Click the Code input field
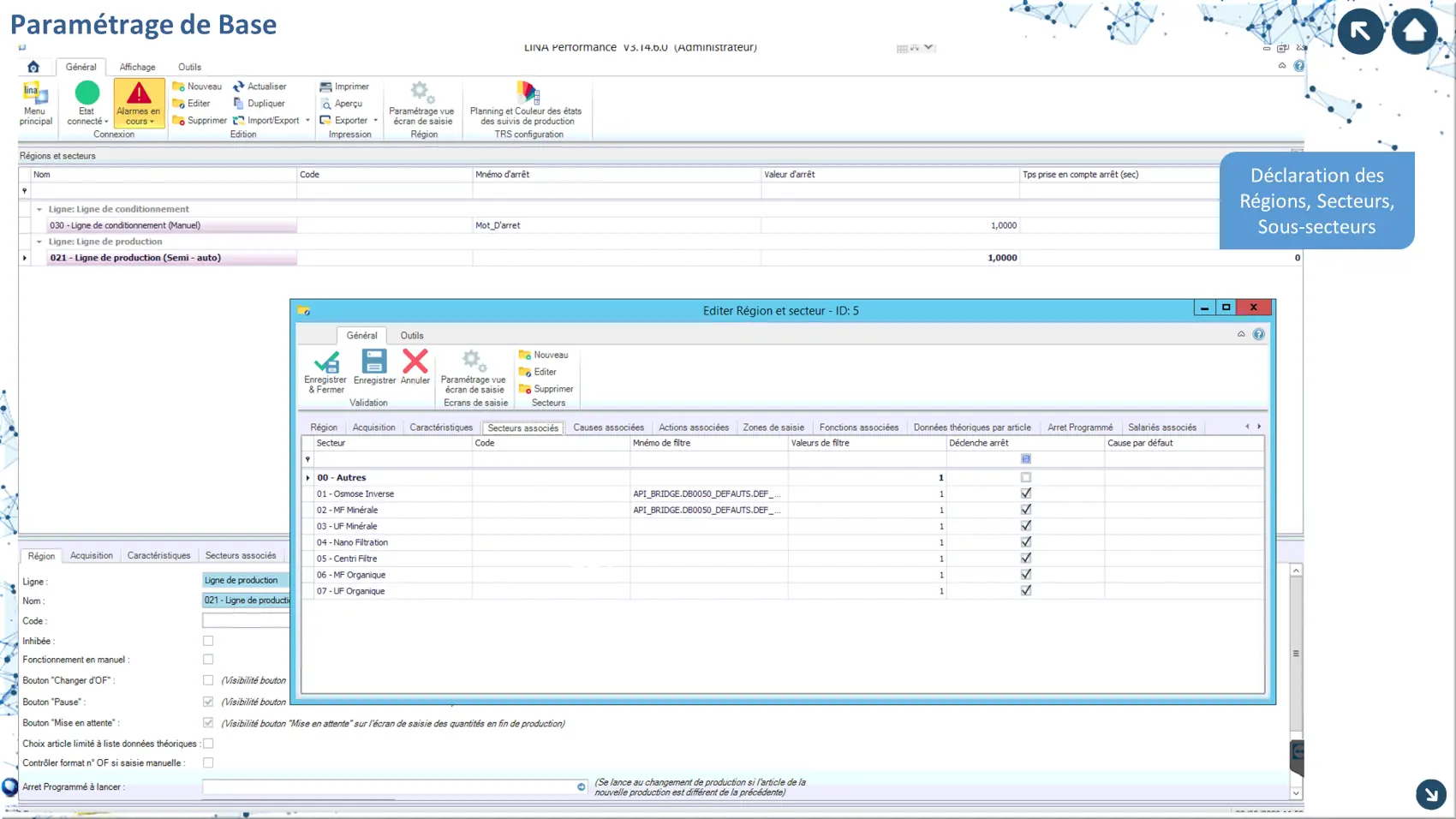Viewport: 1456px width, 819px height. pos(246,620)
